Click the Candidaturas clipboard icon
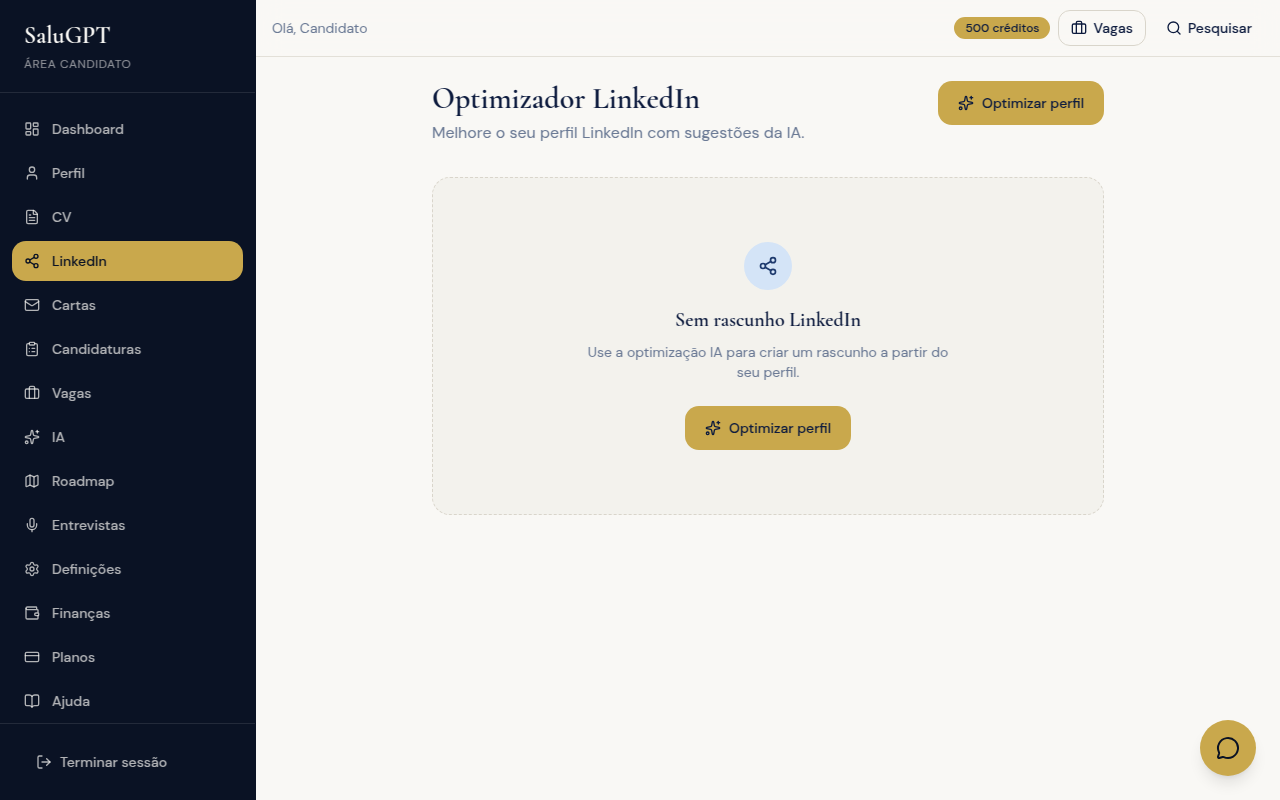The height and width of the screenshot is (800, 1280). point(32,349)
